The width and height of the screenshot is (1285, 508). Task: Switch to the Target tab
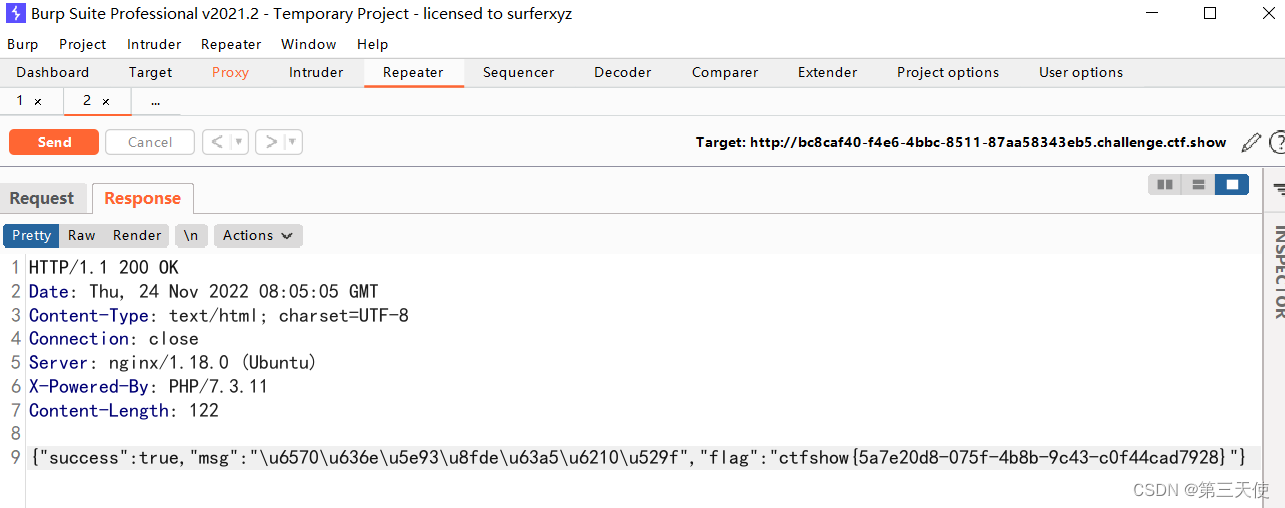point(151,72)
